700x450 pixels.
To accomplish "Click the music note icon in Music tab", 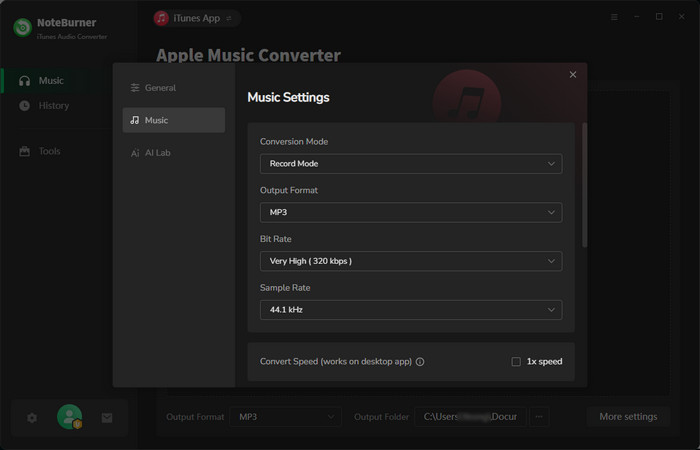I will [134, 120].
